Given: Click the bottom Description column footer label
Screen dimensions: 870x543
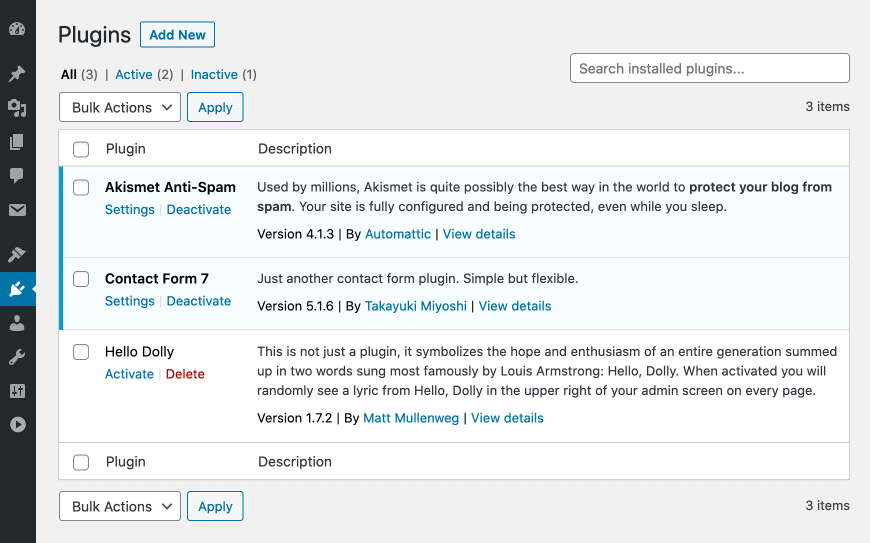Looking at the screenshot, I should pyautogui.click(x=295, y=462).
